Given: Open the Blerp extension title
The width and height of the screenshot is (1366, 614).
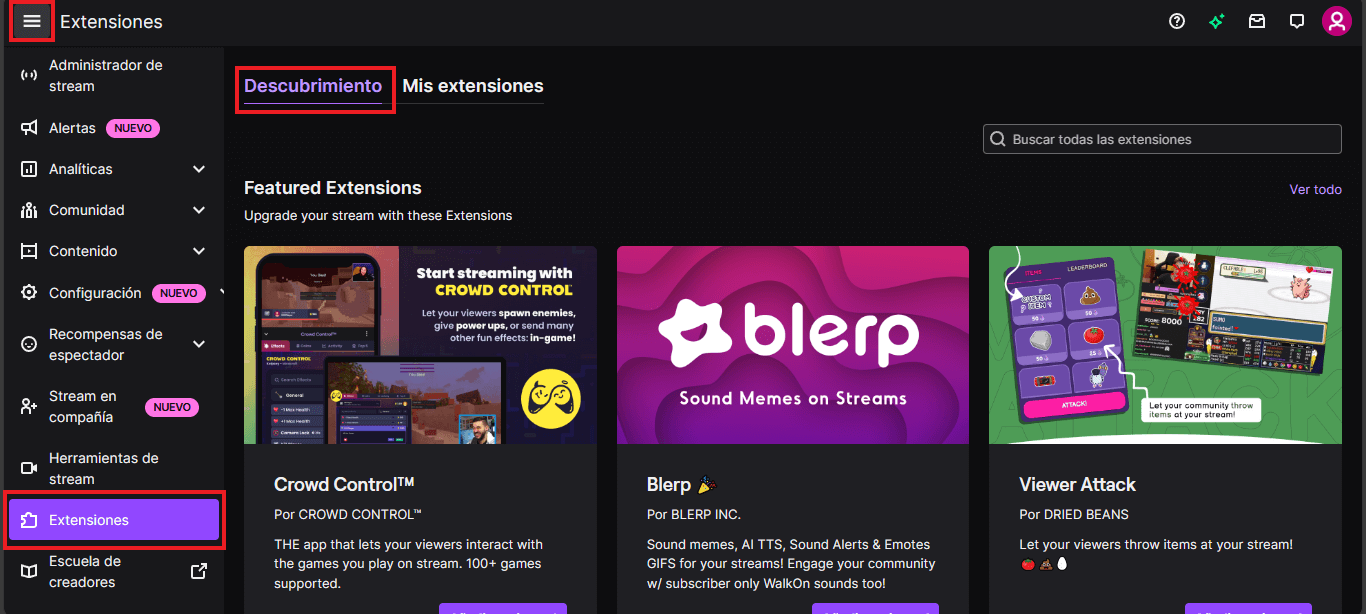Looking at the screenshot, I should [x=680, y=484].
